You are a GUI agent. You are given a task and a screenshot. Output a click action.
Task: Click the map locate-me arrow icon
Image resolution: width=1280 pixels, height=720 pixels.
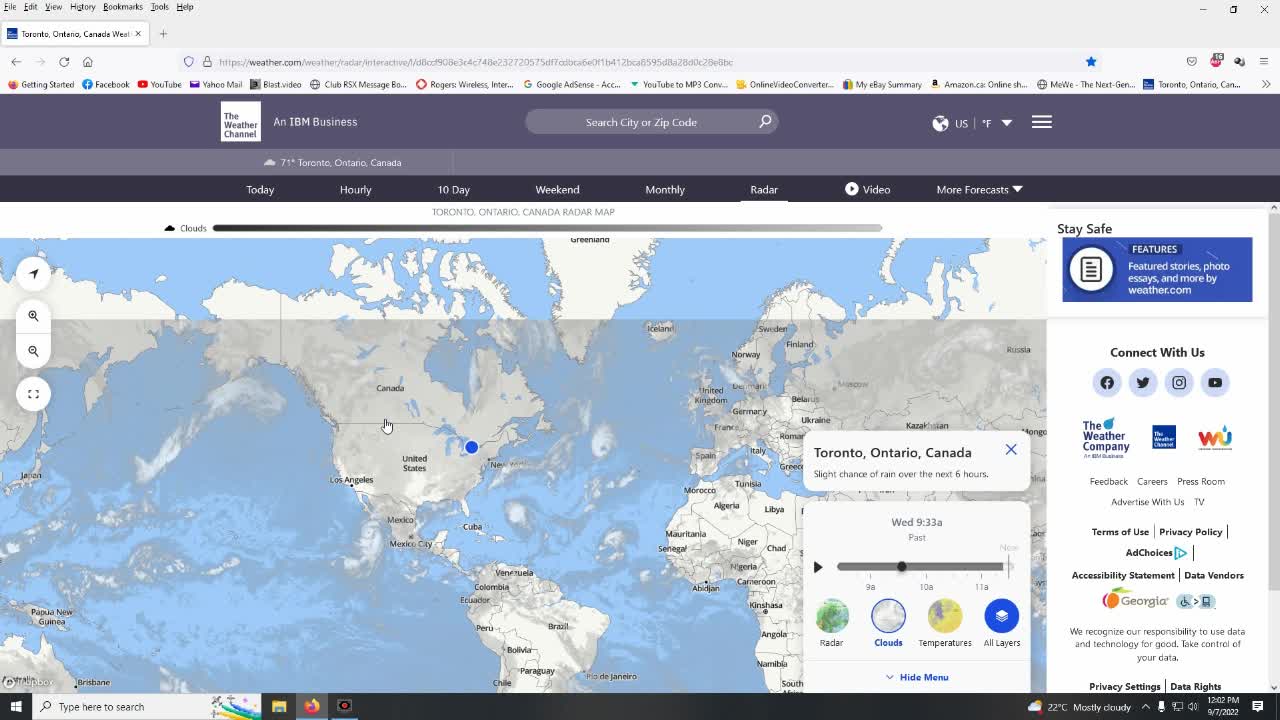tap(33, 273)
